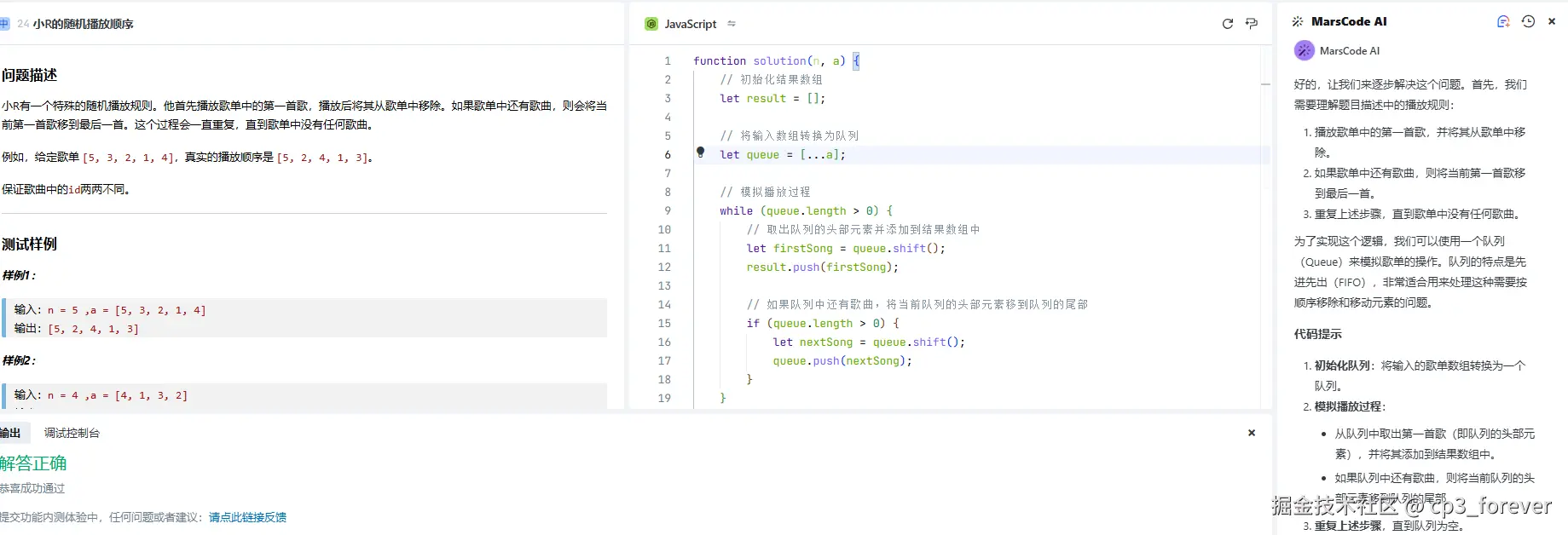This screenshot has width=1568, height=535.
Task: Click the 恭喜成功通过 message
Action: point(32,488)
